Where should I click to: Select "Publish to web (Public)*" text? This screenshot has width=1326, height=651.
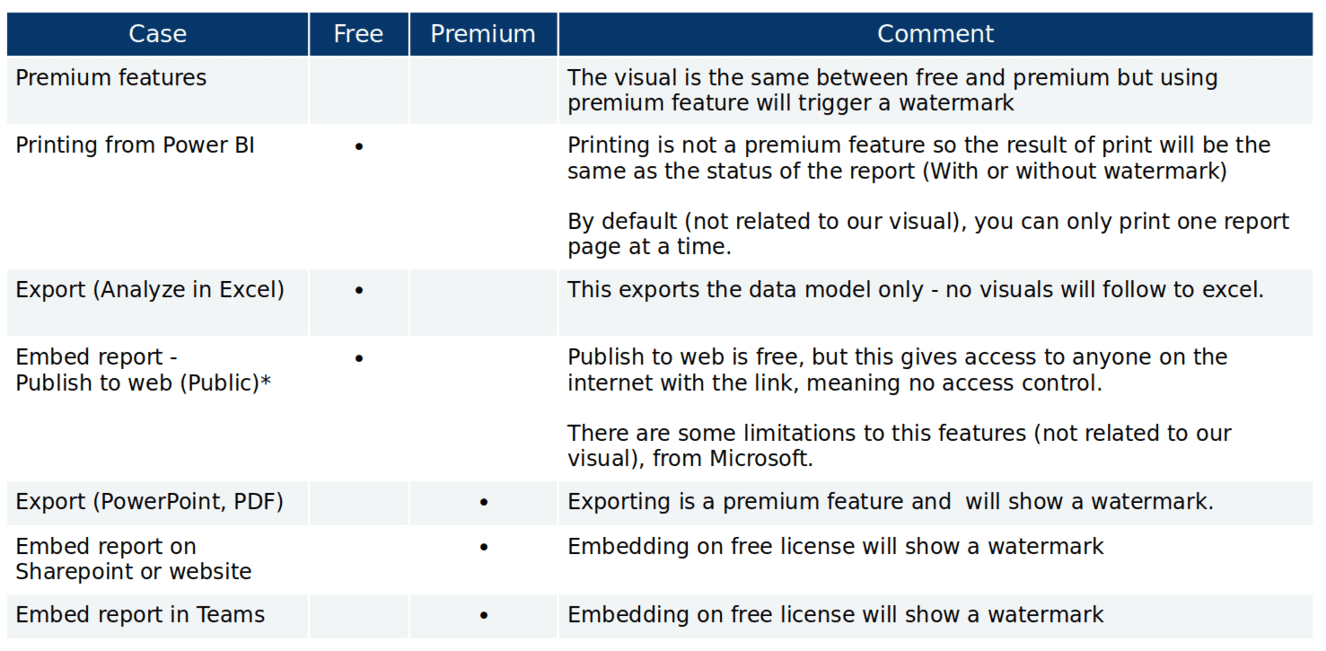point(143,382)
